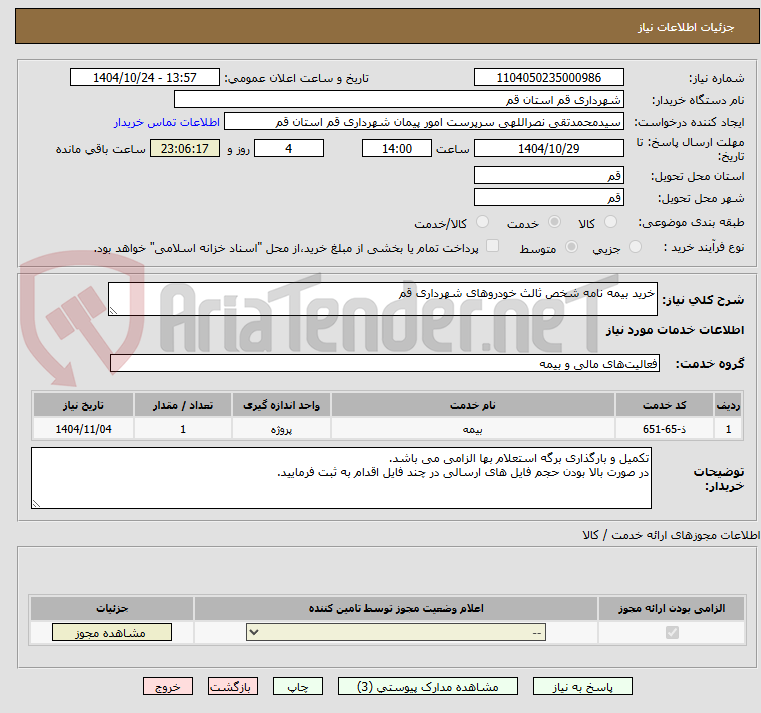Click the الزامی بودن ارائه مجوز header
Viewport: 761px width, 713px height.
click(672, 608)
